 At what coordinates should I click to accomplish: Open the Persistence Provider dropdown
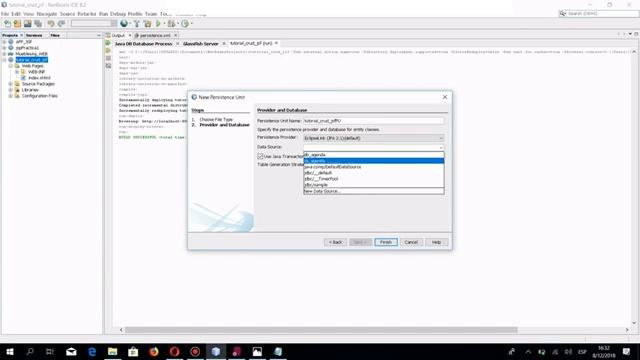pos(373,138)
